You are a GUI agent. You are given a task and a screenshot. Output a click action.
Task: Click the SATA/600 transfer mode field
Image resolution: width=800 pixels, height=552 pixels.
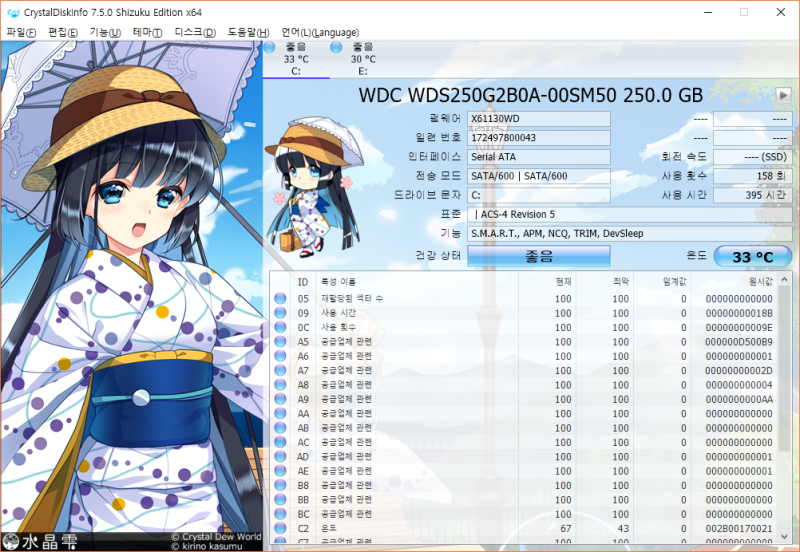[x=539, y=176]
